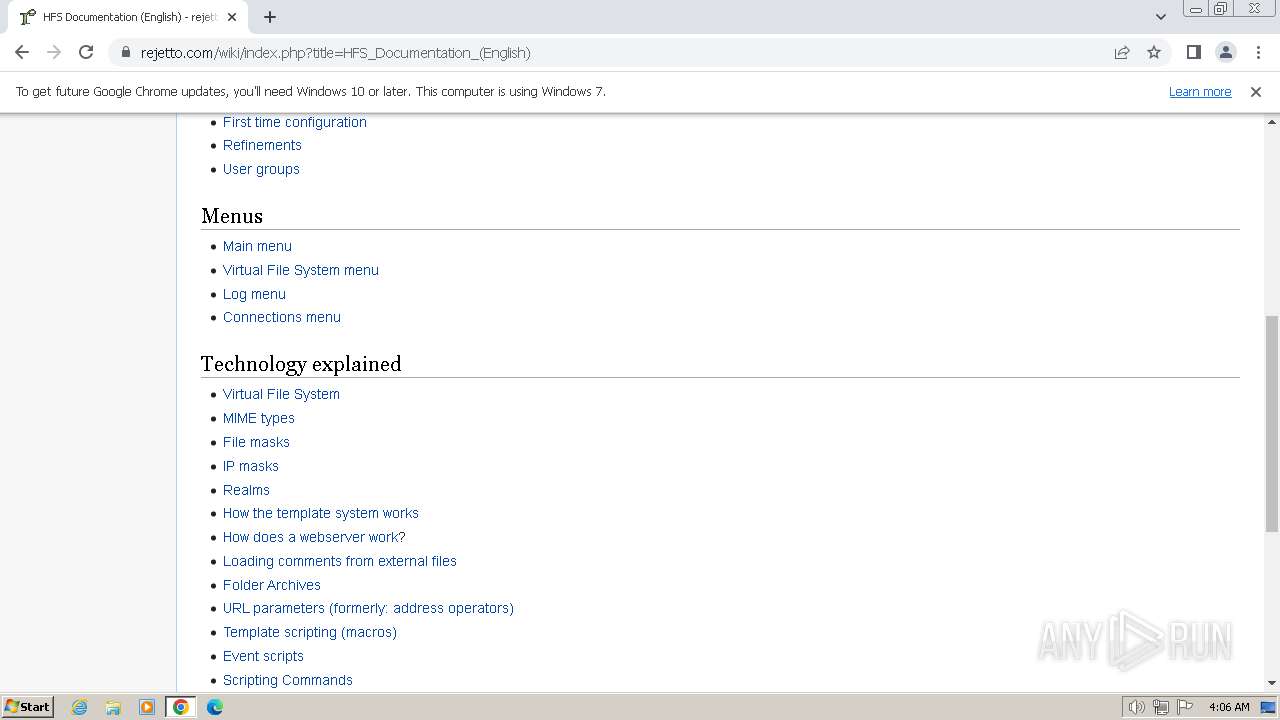This screenshot has height=720, width=1280.
Task: Open the Folder Archives link
Action: point(272,585)
